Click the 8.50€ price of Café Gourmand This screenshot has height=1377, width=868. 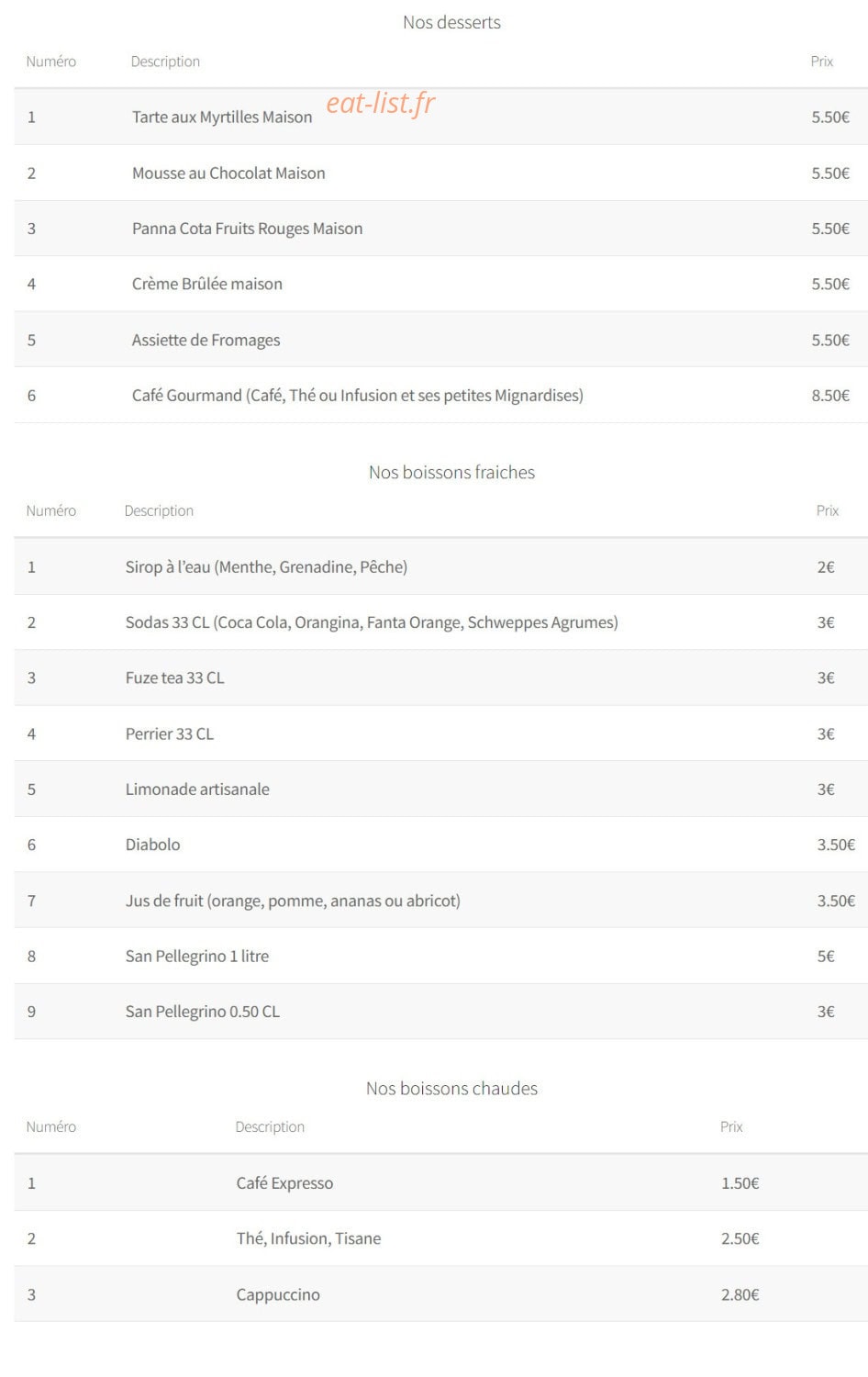(830, 396)
